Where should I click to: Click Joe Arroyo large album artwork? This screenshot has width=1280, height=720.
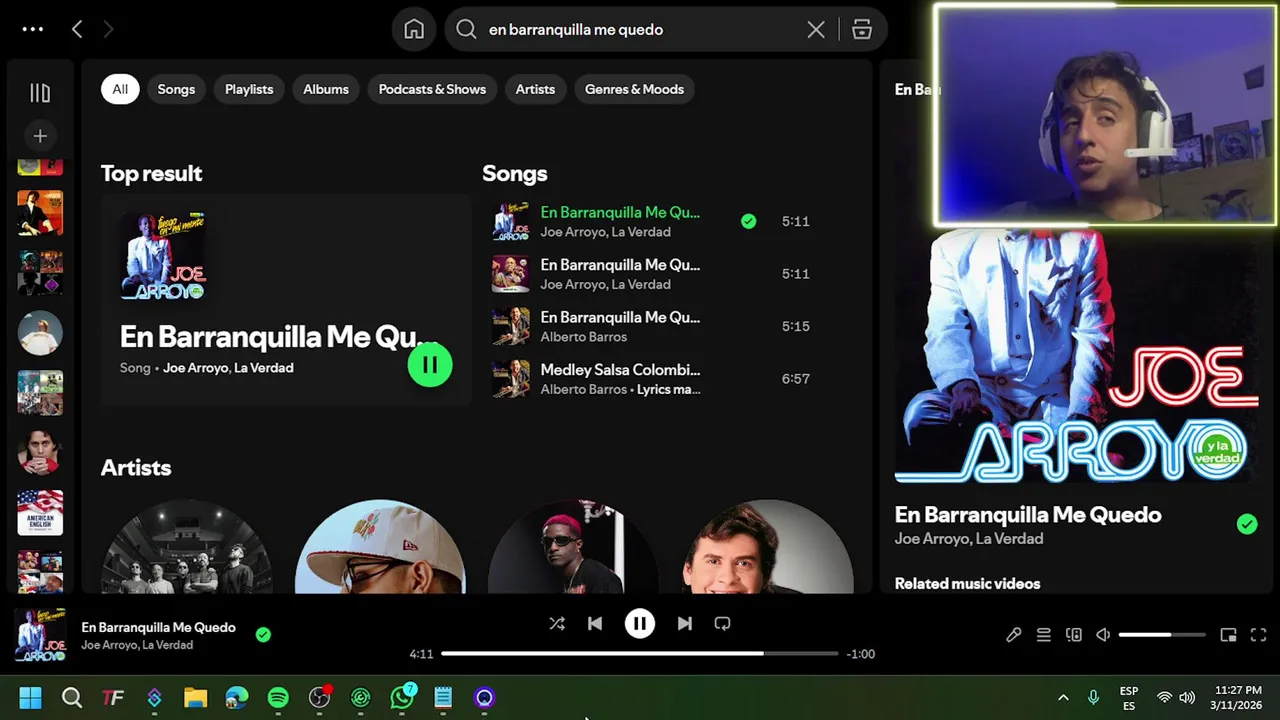click(1077, 355)
